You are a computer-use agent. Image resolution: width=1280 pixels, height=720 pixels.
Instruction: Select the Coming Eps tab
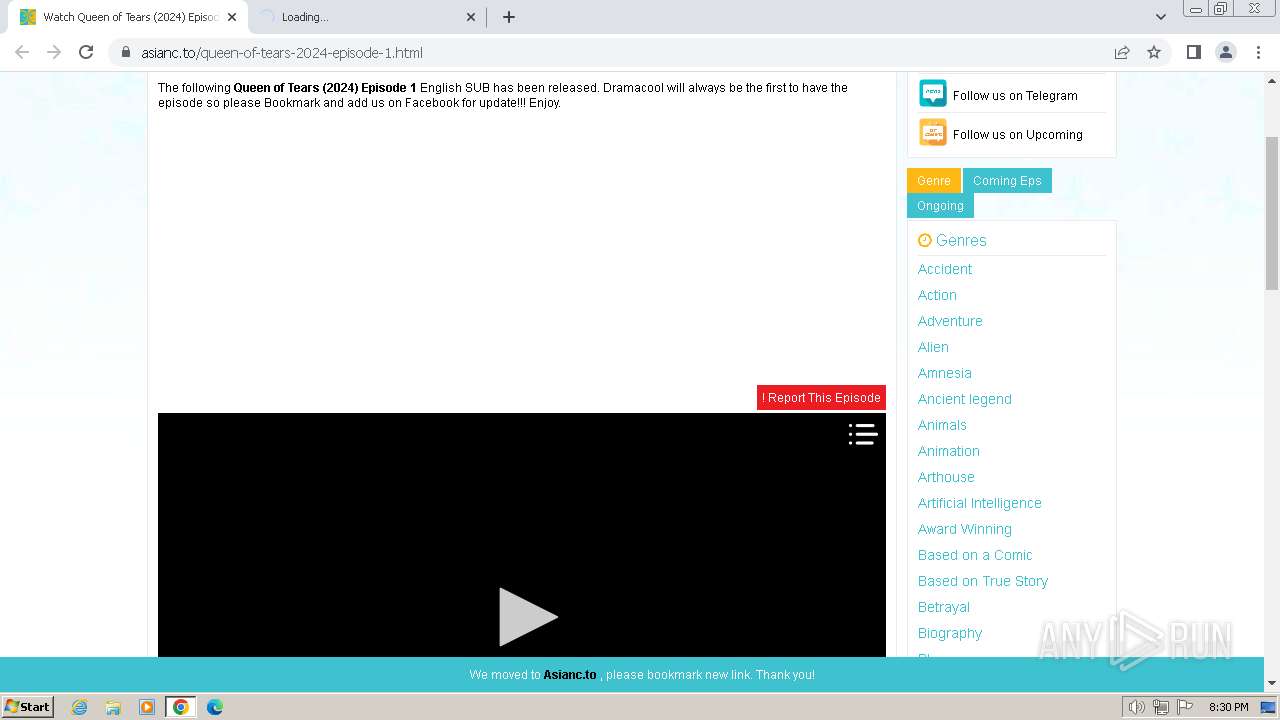pos(1007,181)
